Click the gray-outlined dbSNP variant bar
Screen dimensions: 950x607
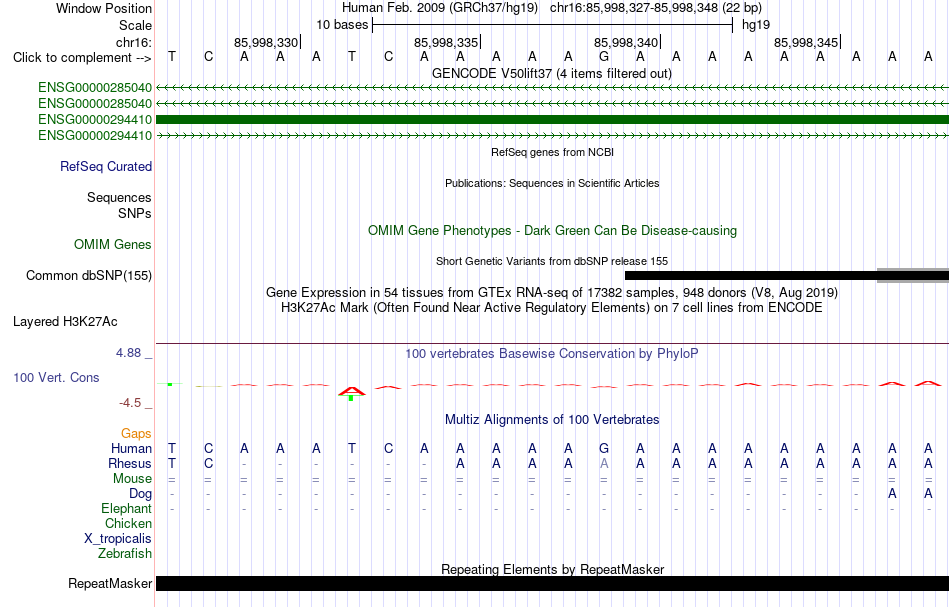[913, 276]
